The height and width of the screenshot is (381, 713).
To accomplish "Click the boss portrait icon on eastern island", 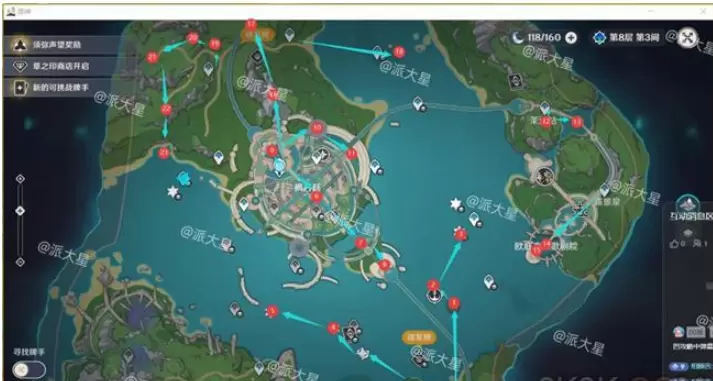I will [x=544, y=176].
